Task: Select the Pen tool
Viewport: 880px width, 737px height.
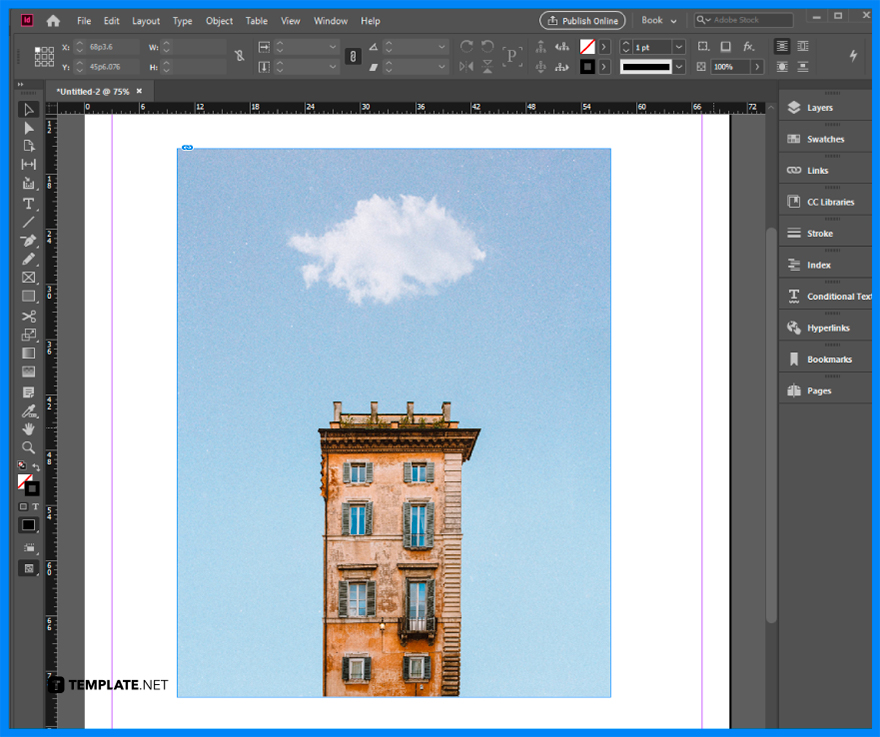Action: tap(28, 240)
